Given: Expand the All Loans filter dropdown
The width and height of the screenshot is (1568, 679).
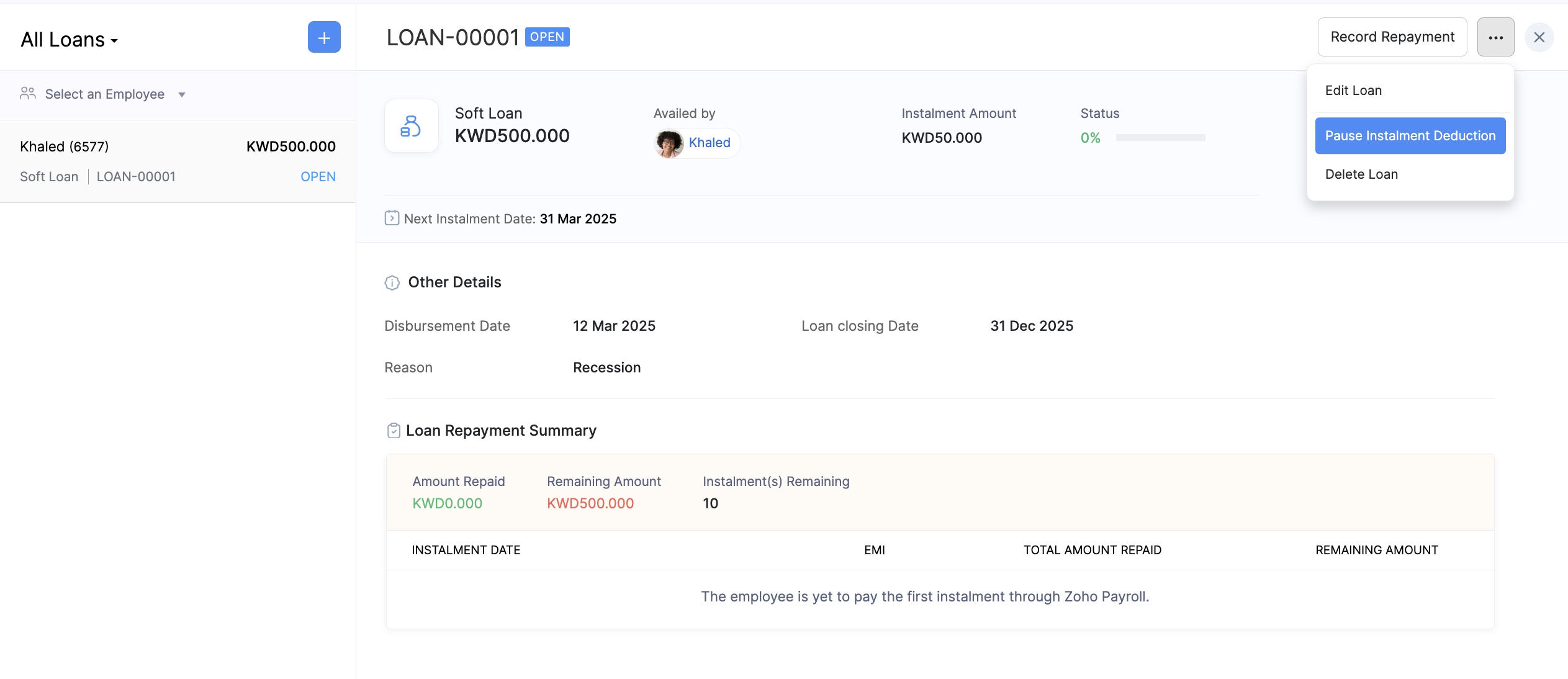Looking at the screenshot, I should click(70, 40).
